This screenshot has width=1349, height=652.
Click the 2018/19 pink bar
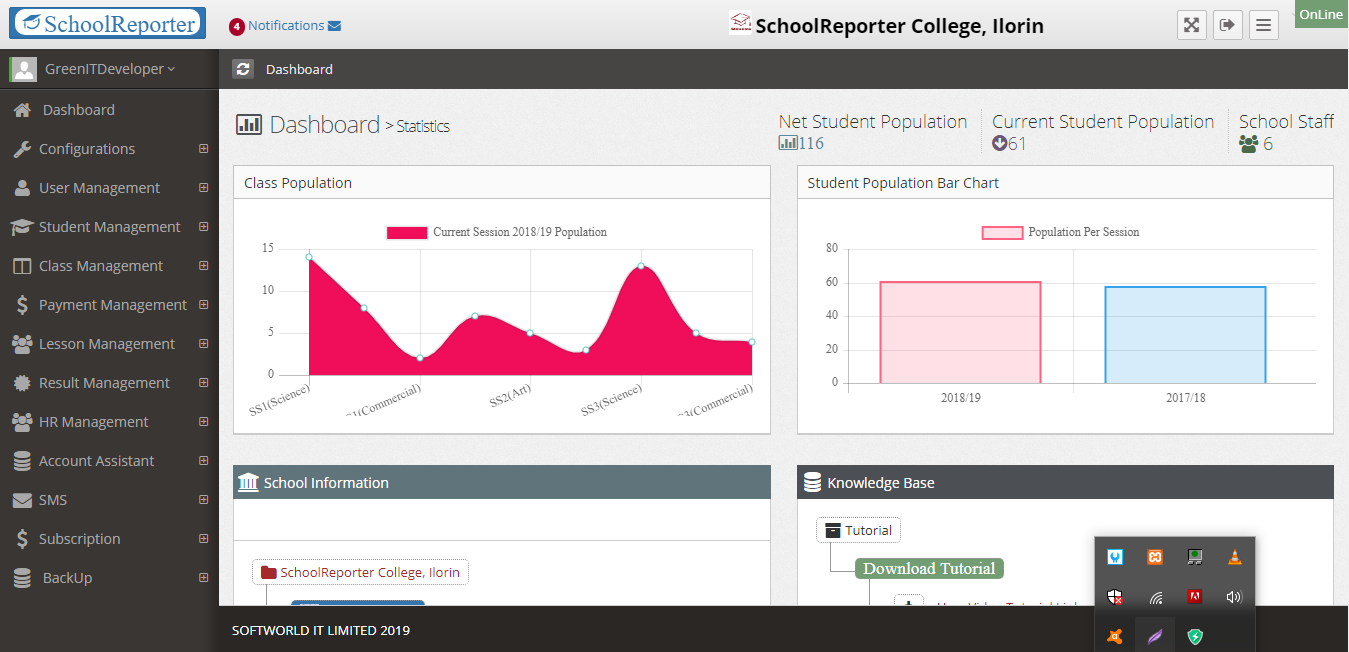point(960,332)
